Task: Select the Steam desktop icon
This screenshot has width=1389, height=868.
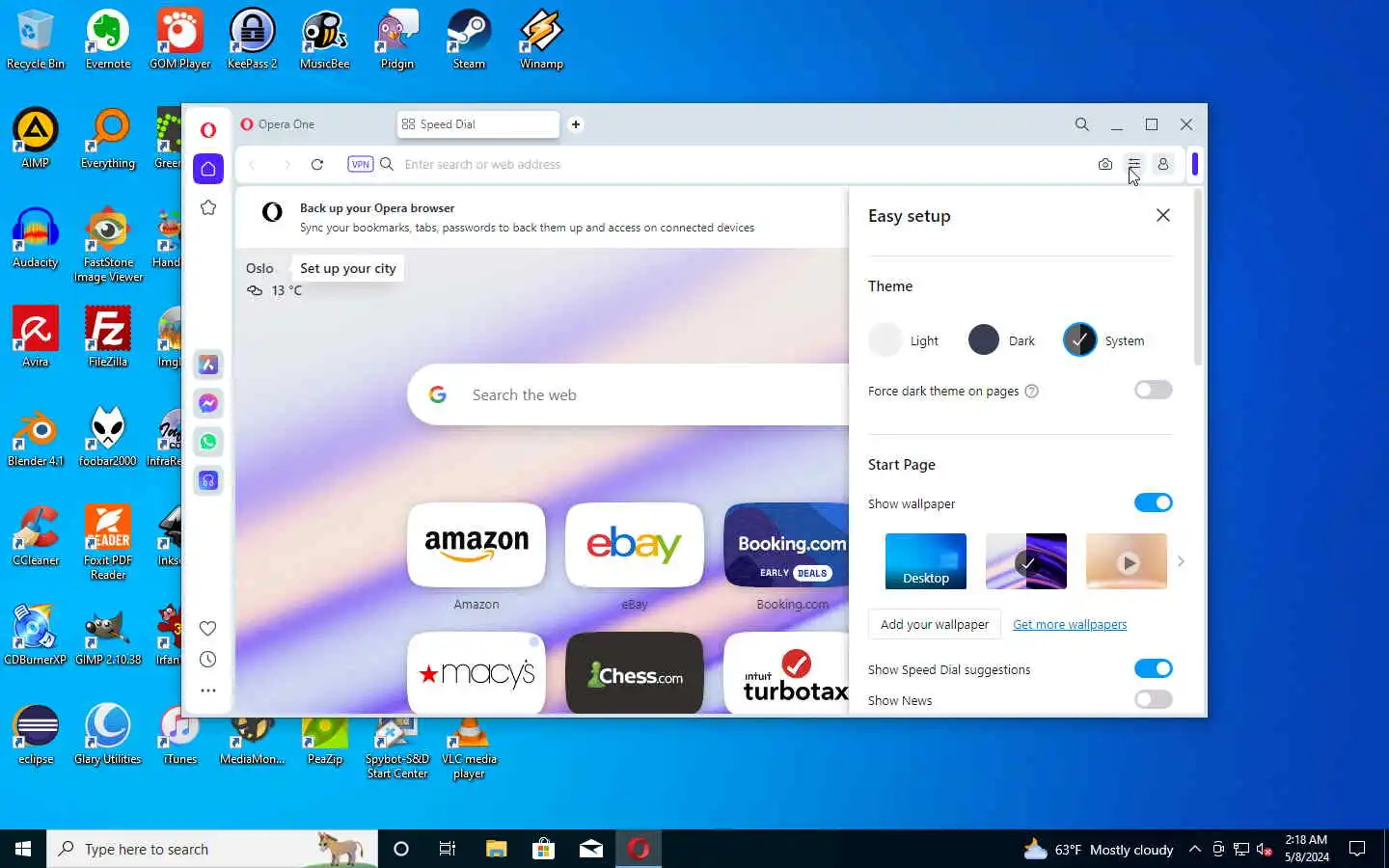Action: pos(469,41)
